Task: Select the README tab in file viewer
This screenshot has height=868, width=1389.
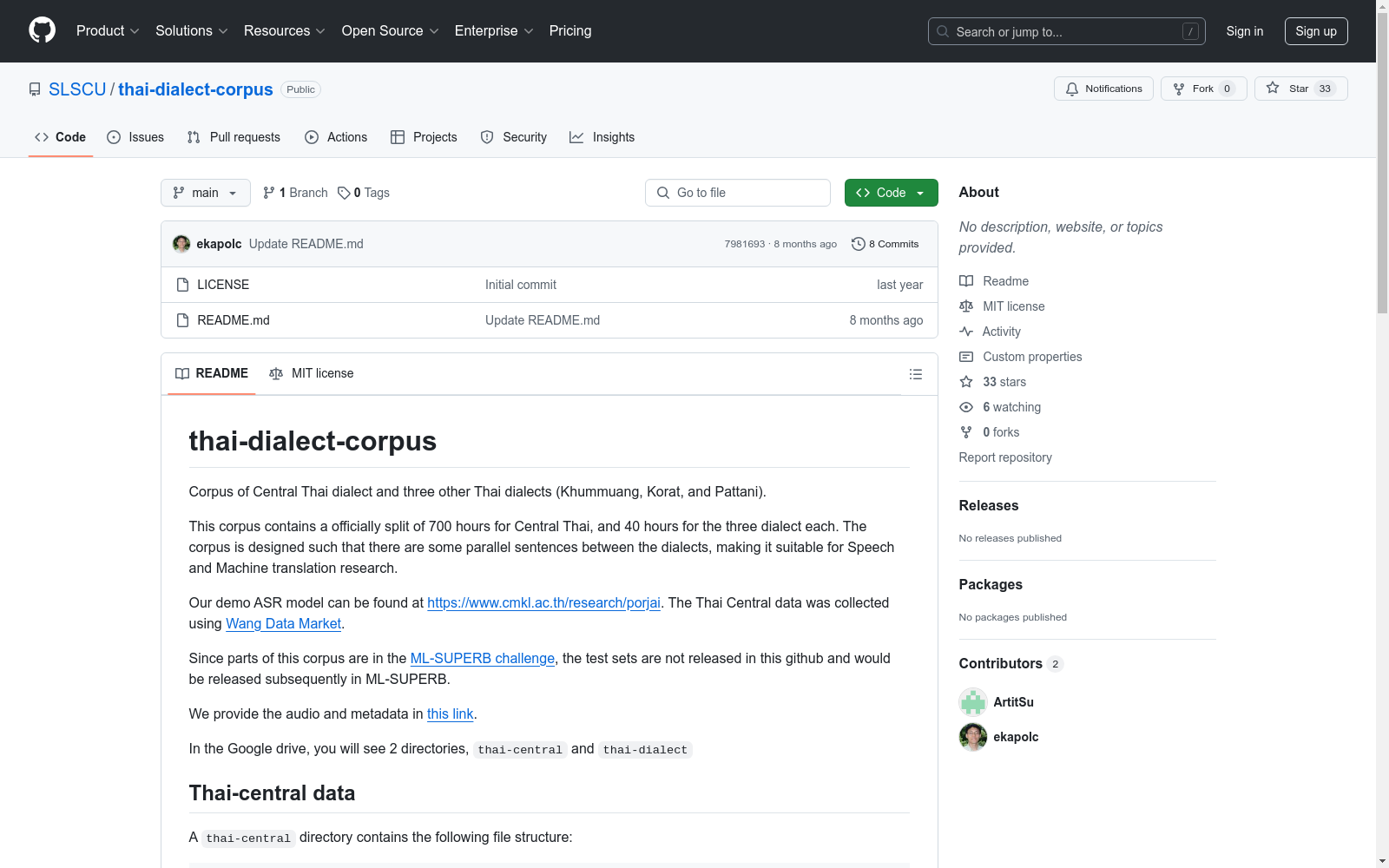Action: pos(212,373)
